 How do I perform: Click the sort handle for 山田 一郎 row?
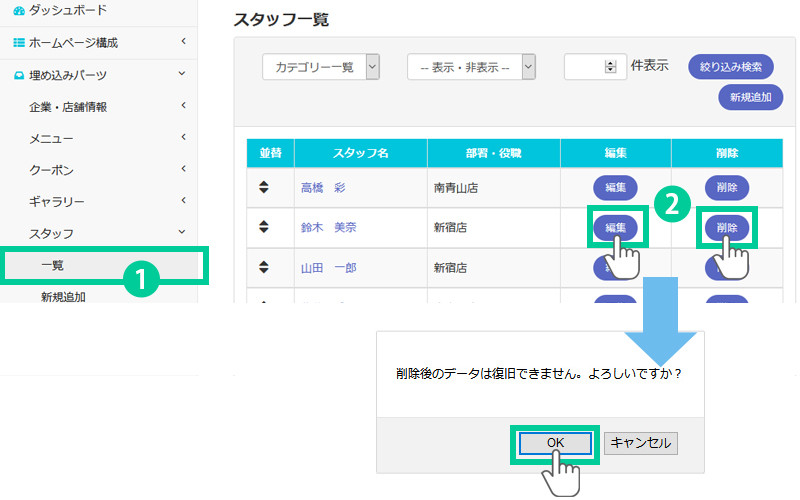coord(264,267)
